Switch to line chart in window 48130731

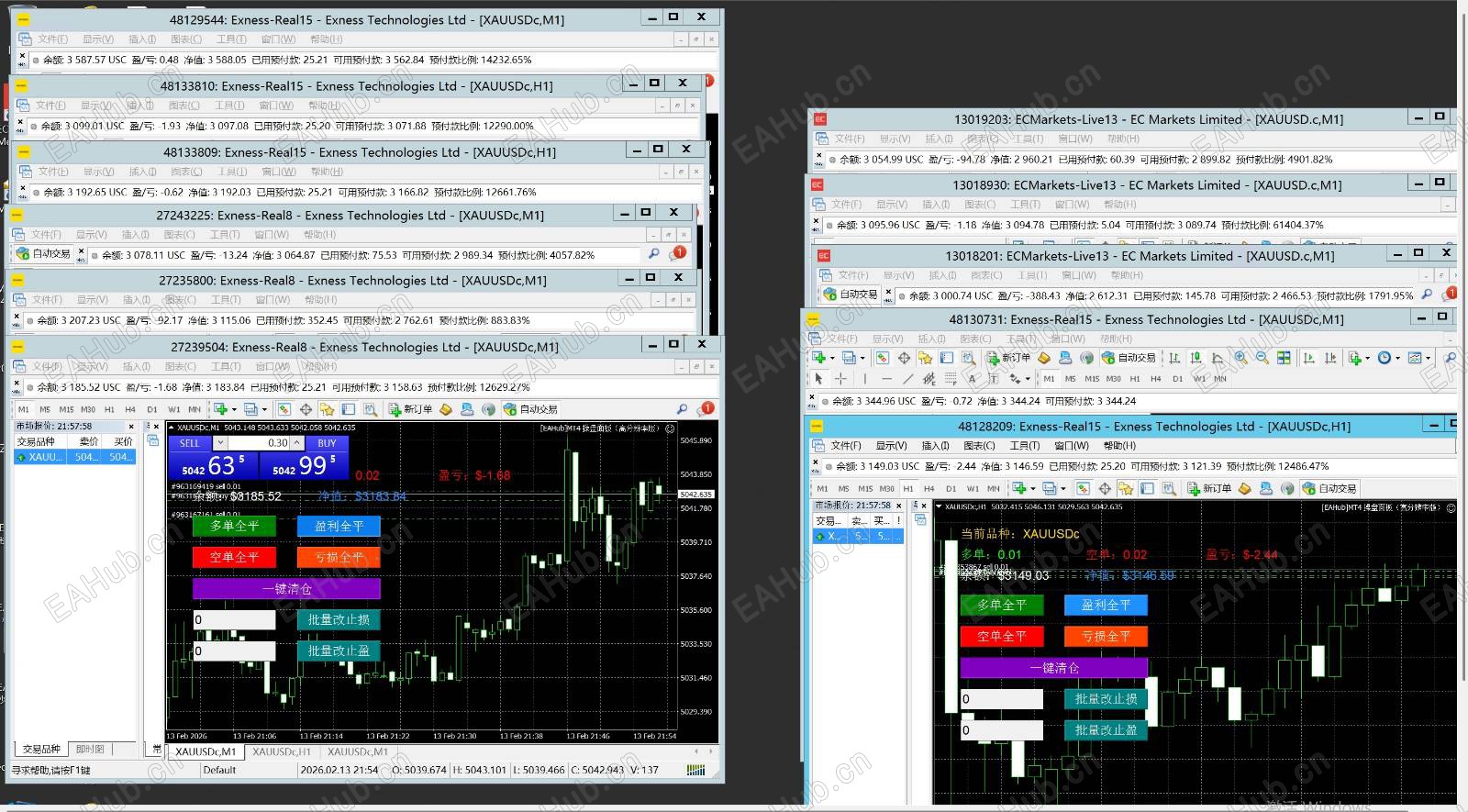[x=1218, y=358]
